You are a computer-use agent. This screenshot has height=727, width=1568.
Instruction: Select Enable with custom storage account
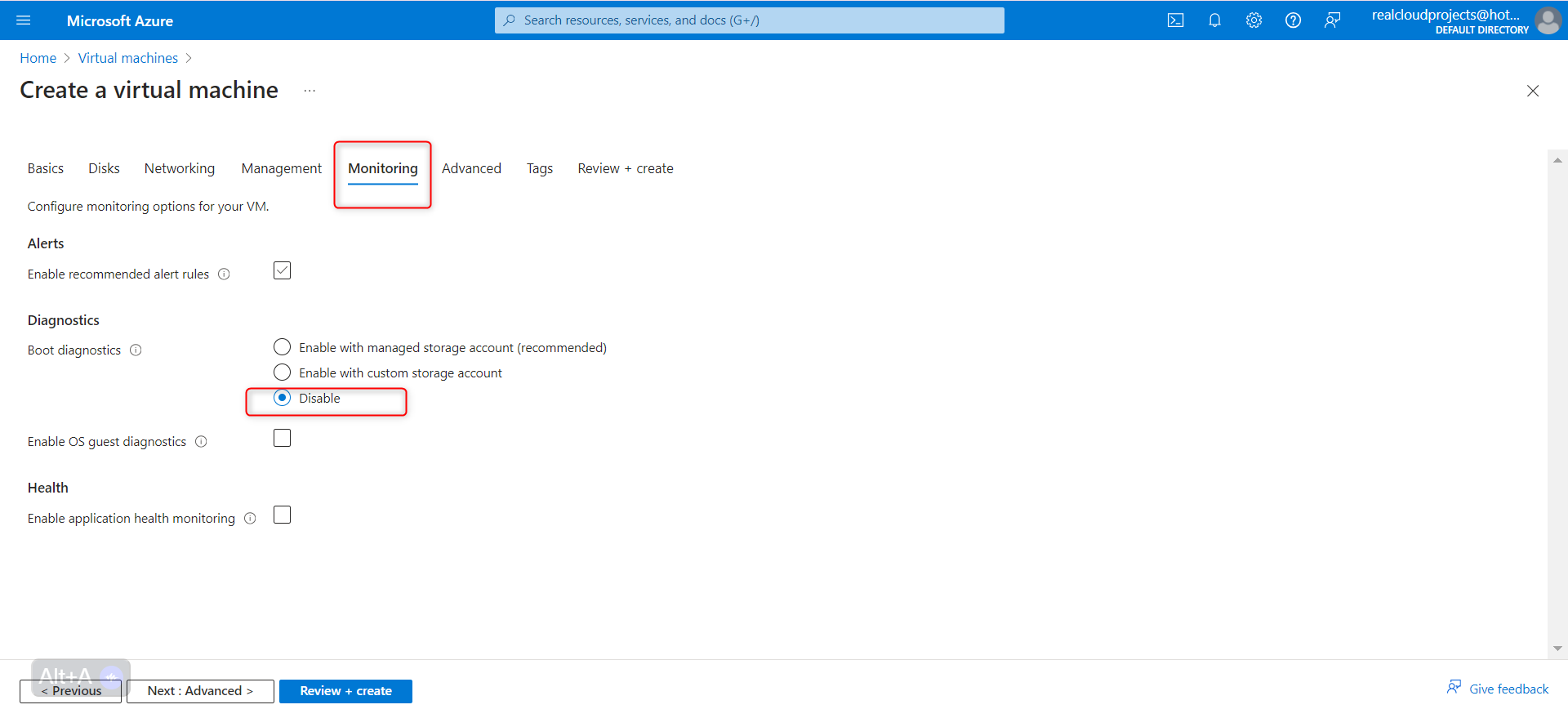[x=282, y=372]
